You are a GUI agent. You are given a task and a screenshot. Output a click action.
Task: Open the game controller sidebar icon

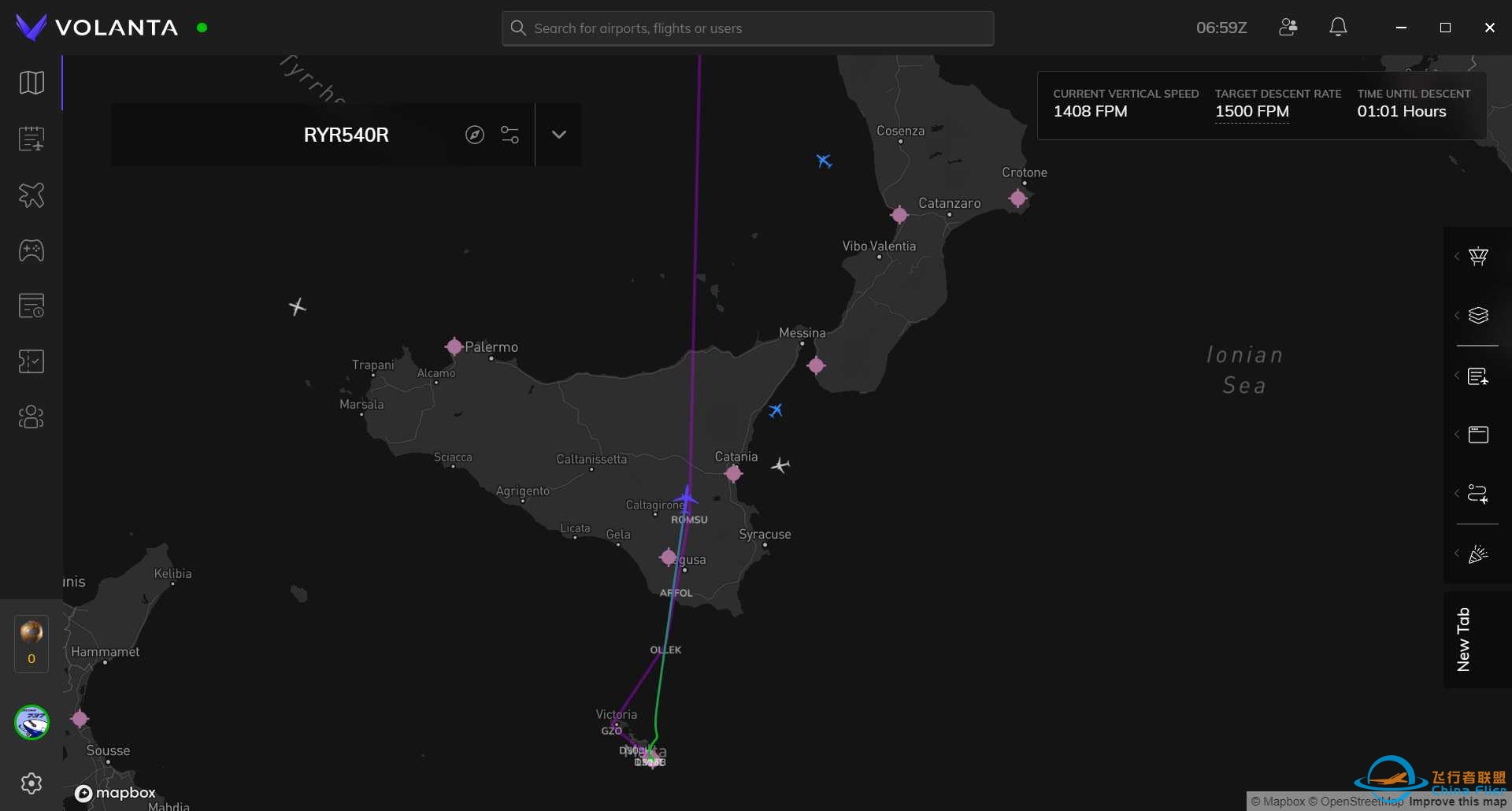pos(31,250)
